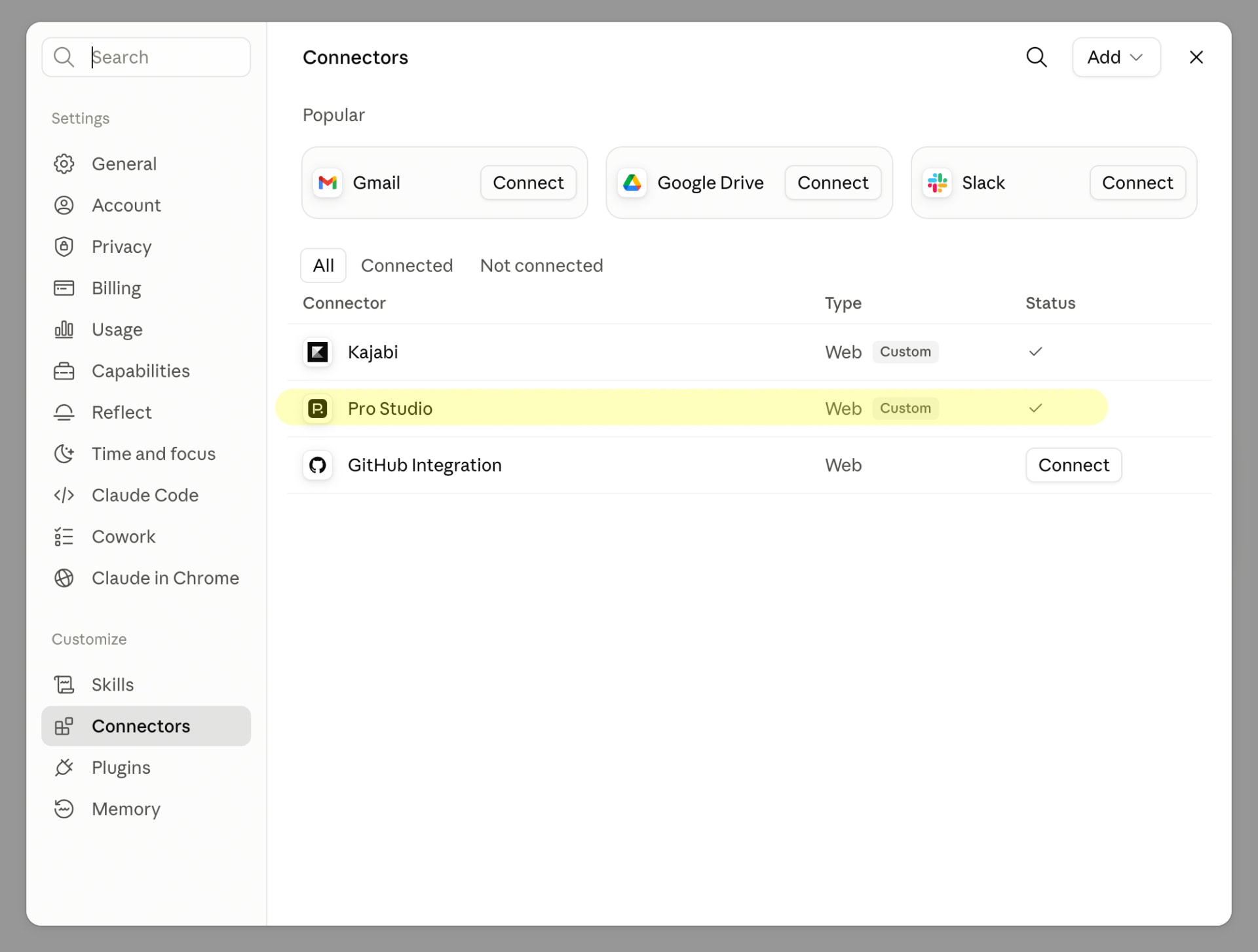Select the Connectors item in sidebar
The height and width of the screenshot is (952, 1258).
click(146, 726)
